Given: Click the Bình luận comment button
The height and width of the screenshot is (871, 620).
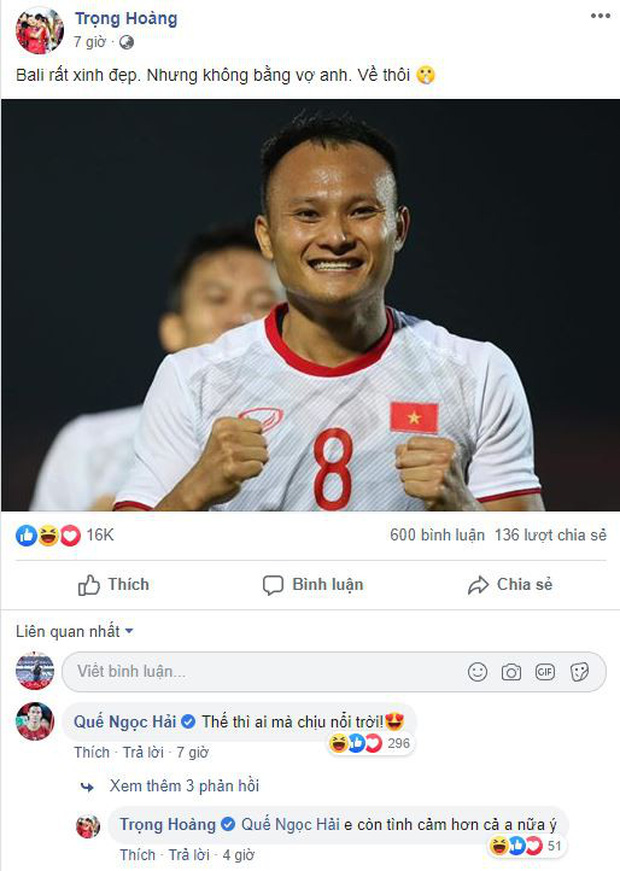Looking at the screenshot, I should point(312,584).
